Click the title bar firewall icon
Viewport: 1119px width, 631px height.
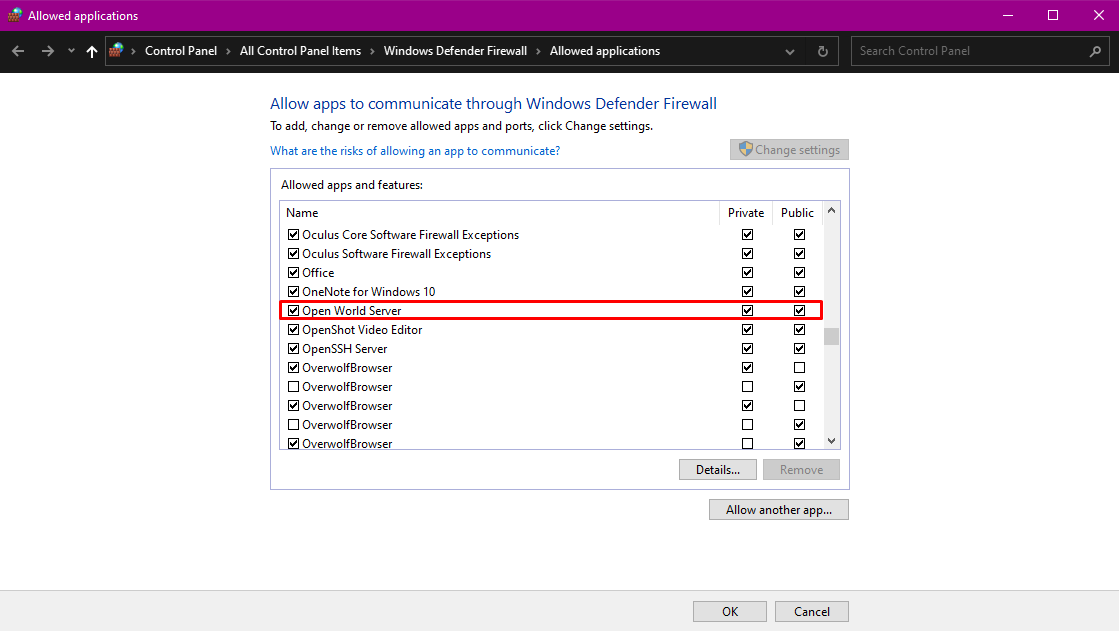14,15
